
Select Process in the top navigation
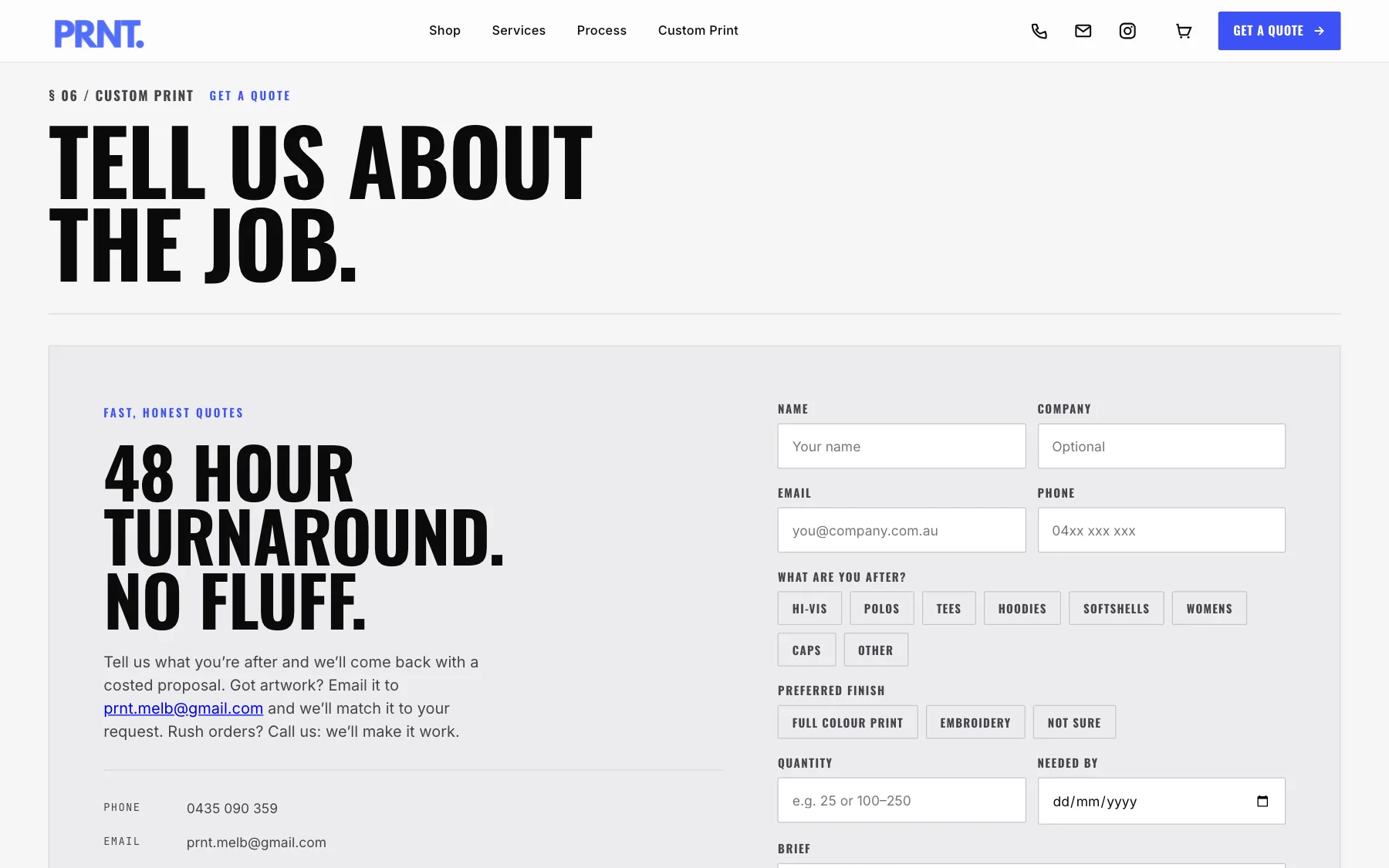602,30
